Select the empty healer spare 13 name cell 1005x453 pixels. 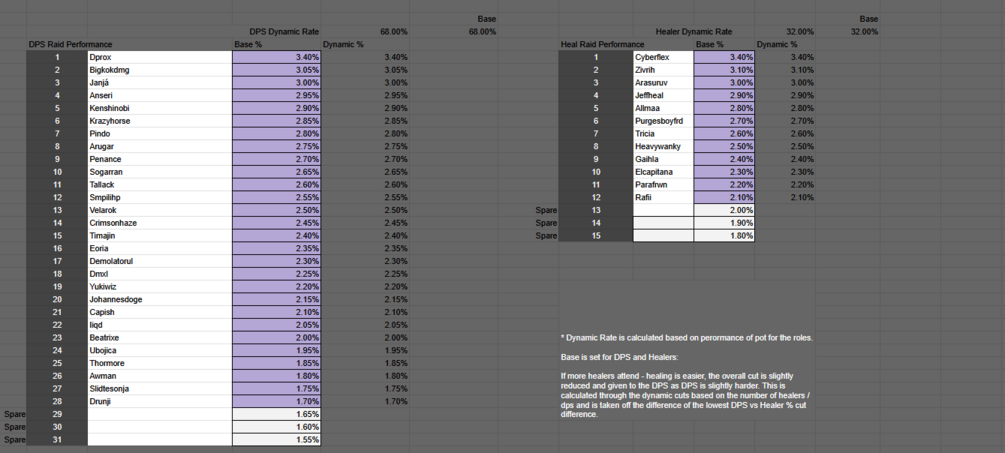tap(663, 210)
